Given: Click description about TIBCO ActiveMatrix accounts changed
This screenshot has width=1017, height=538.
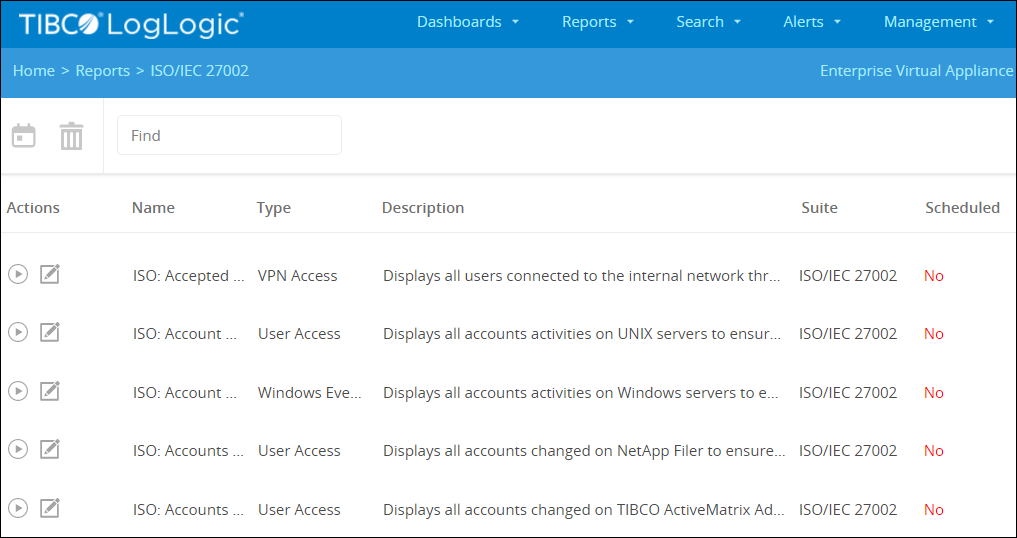Looking at the screenshot, I should click(x=584, y=509).
